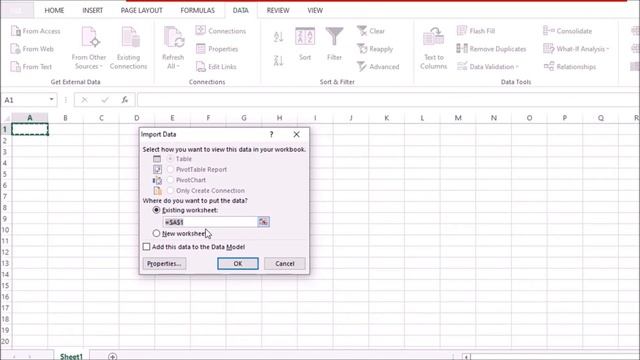640x360 pixels.
Task: Select column B header
Action: [65, 118]
